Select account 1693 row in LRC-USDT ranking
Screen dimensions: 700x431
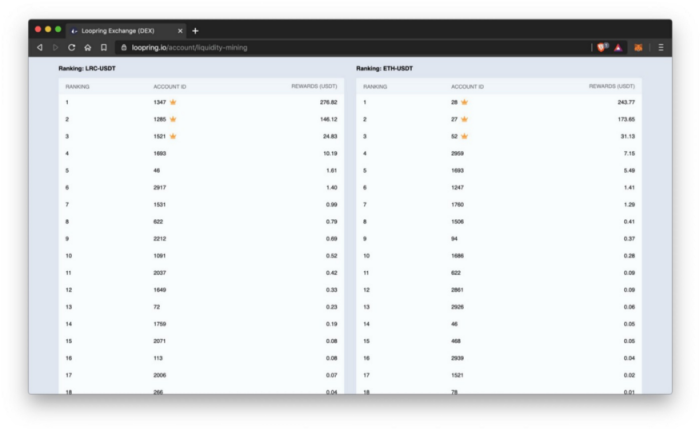pyautogui.click(x=201, y=153)
